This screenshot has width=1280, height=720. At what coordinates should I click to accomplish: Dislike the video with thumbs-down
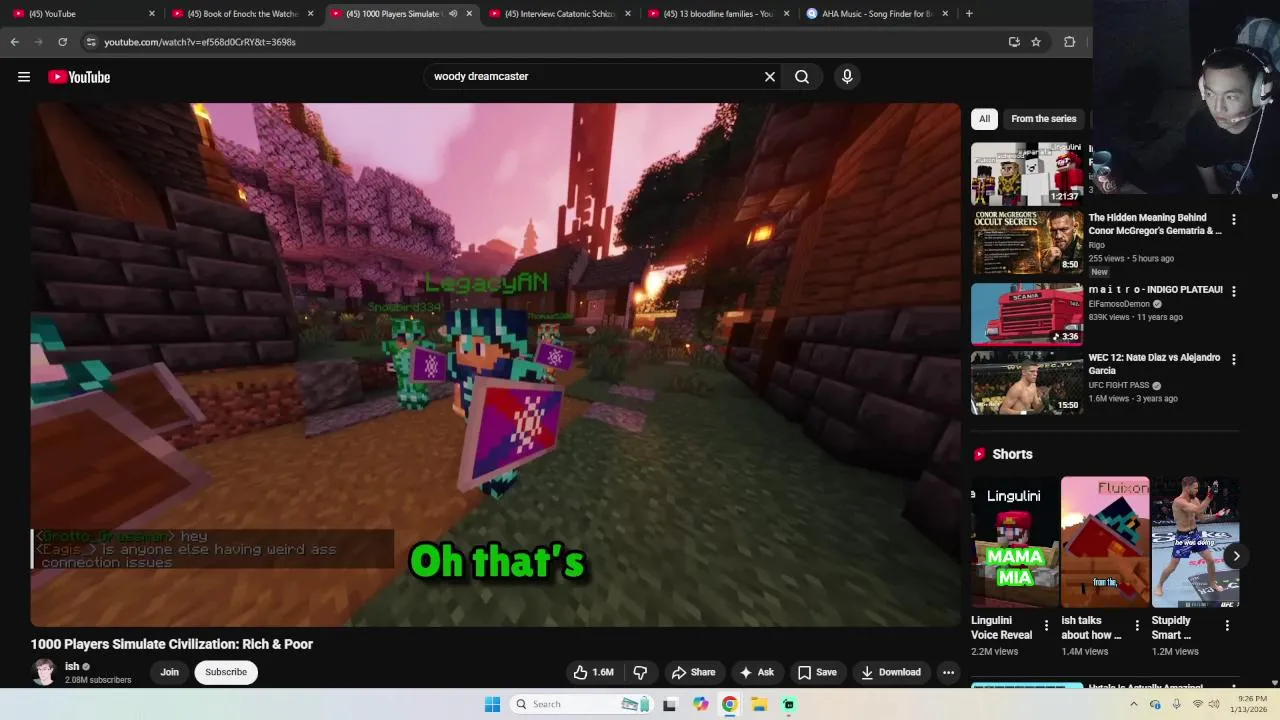click(x=640, y=672)
